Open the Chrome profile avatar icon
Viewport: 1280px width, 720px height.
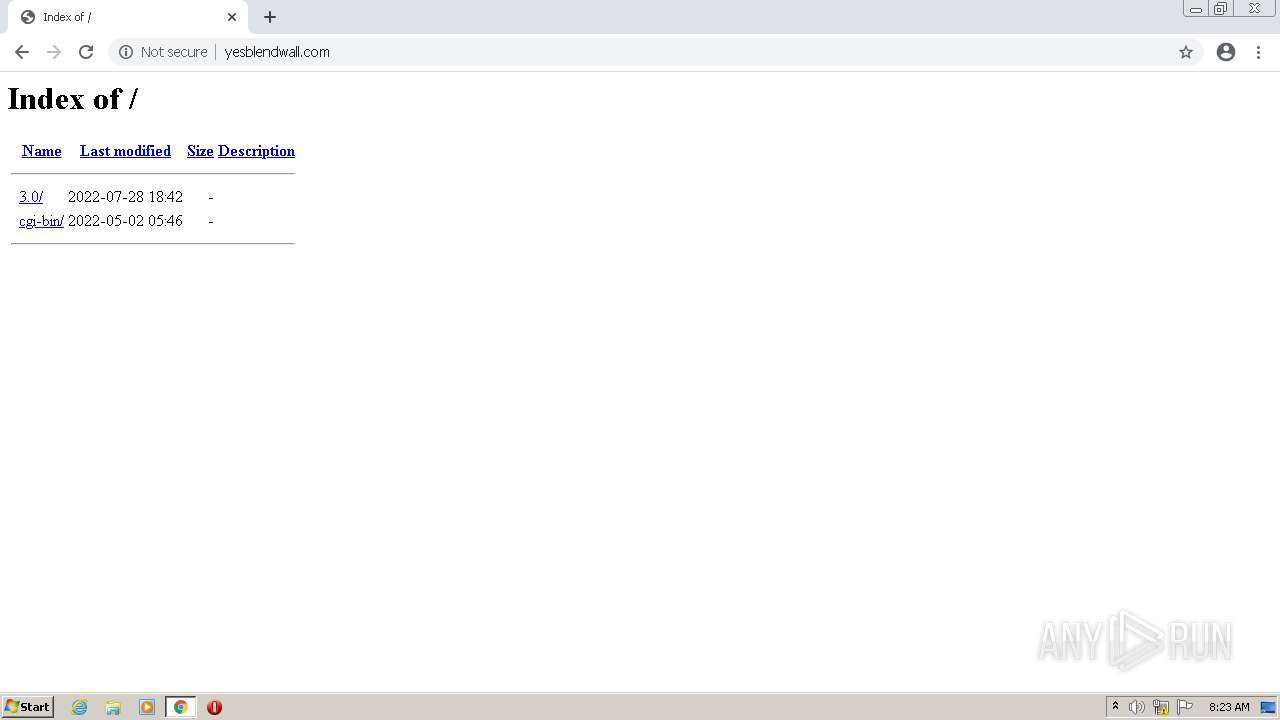[x=1226, y=52]
